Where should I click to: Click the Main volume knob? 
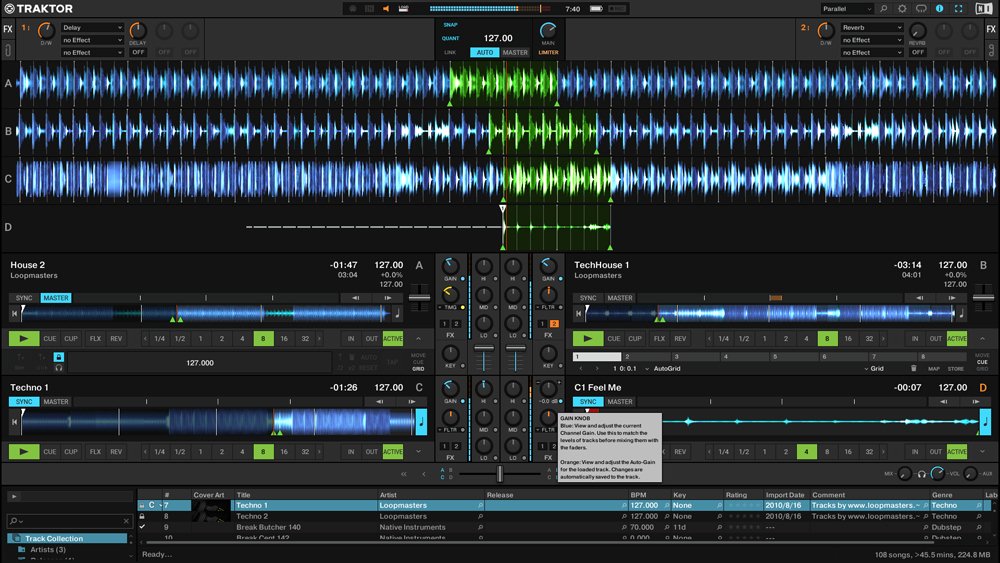point(548,31)
